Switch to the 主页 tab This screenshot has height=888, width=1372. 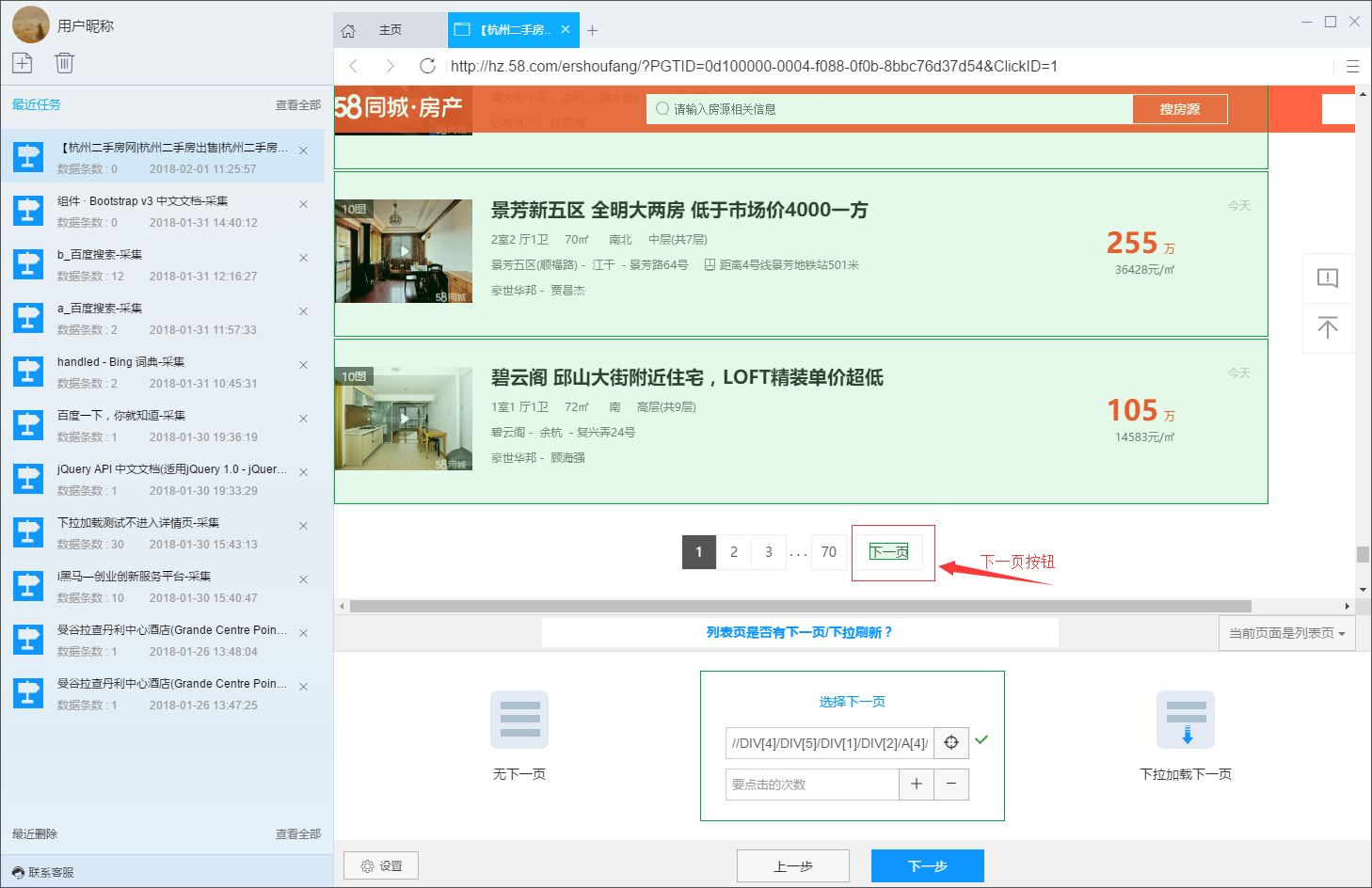[390, 30]
